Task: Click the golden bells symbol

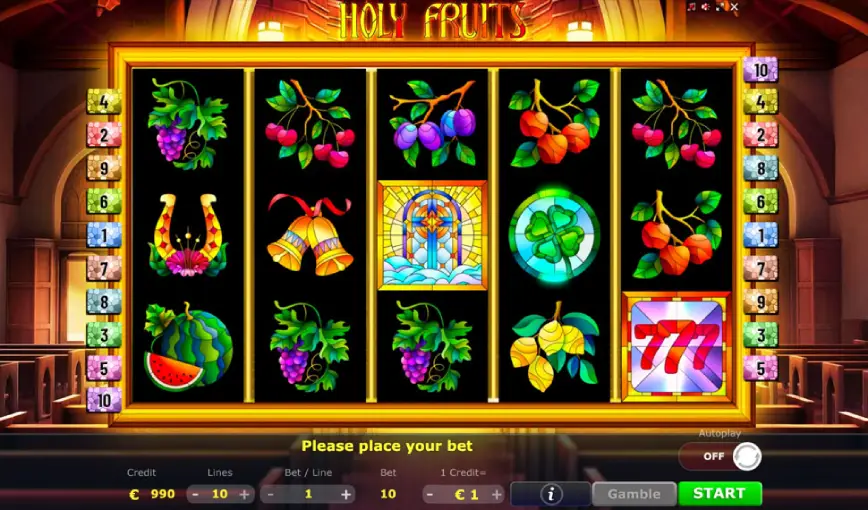Action: coord(310,235)
